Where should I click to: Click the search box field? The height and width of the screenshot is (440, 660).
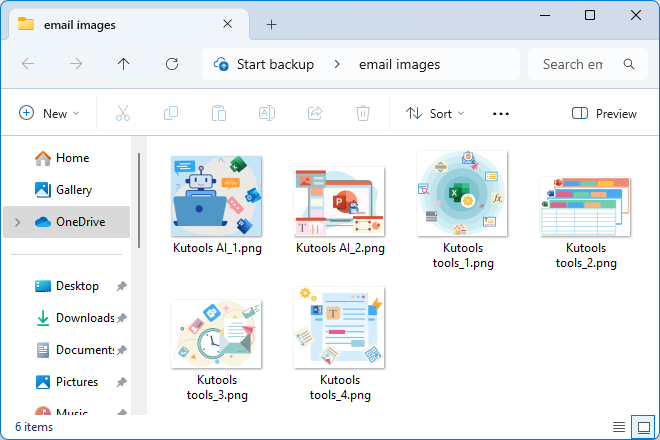577,64
